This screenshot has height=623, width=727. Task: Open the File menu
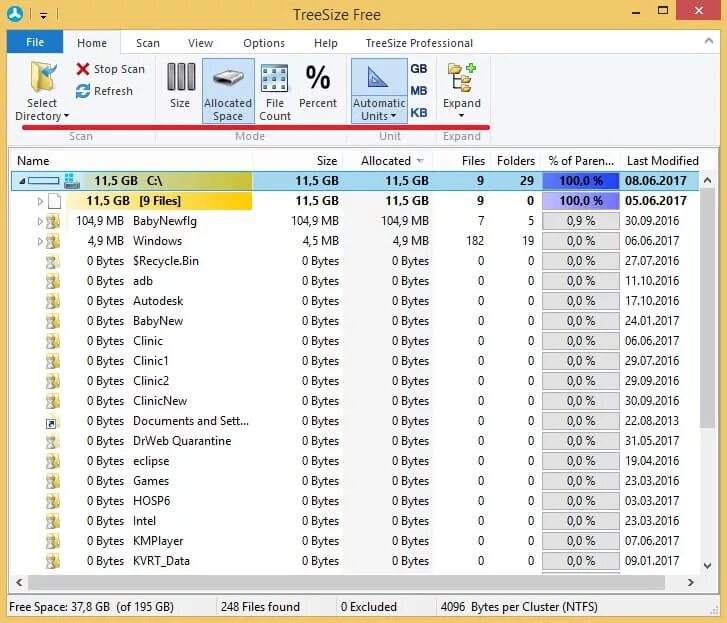pos(35,42)
